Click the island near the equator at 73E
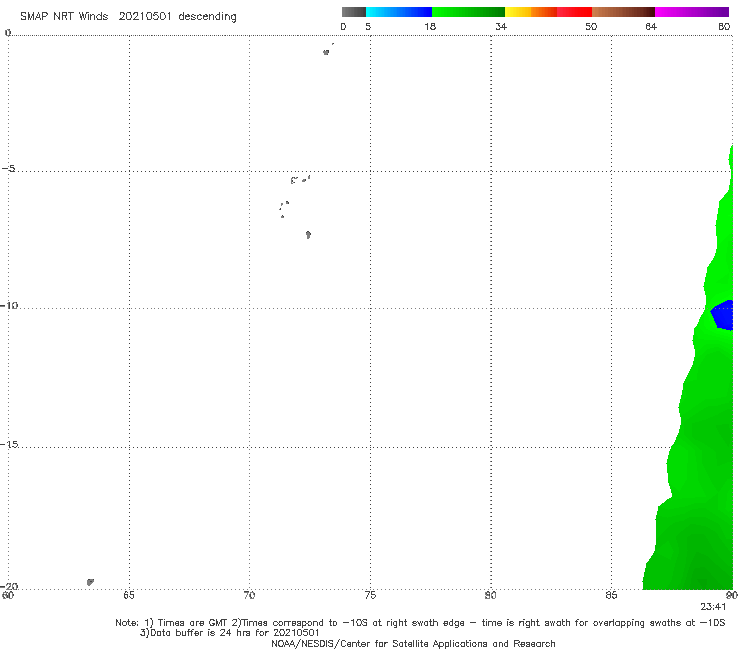740x650 pixels. click(x=326, y=52)
